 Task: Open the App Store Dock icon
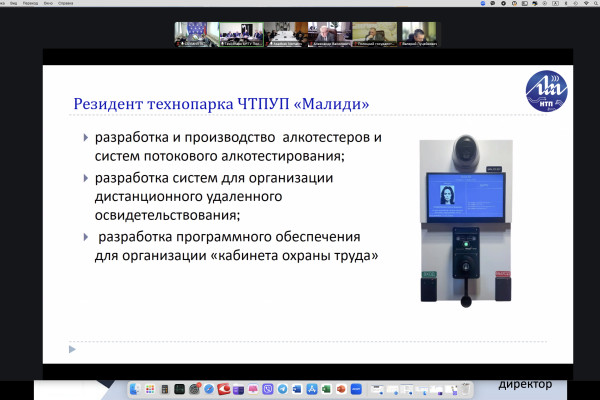[312, 389]
